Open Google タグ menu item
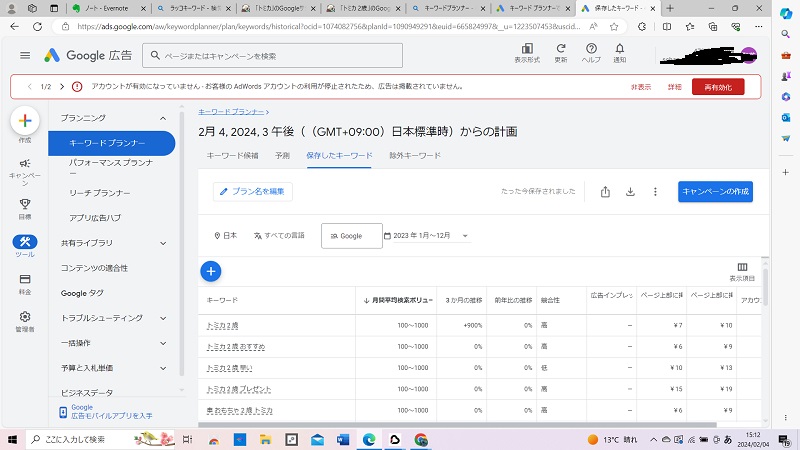The height and width of the screenshot is (450, 800). pos(82,293)
